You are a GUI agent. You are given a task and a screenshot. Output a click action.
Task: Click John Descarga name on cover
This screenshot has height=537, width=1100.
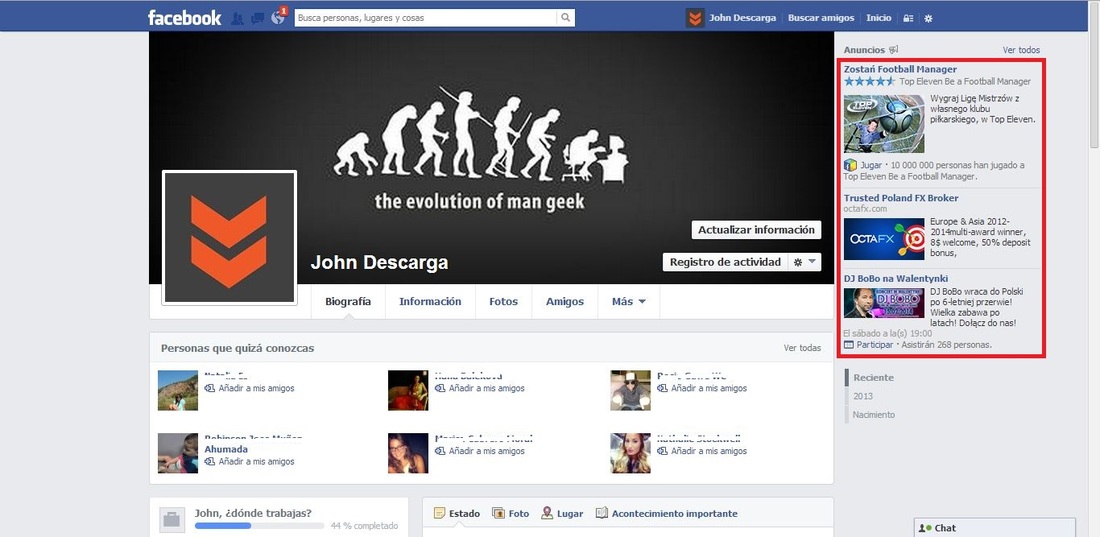pos(380,263)
